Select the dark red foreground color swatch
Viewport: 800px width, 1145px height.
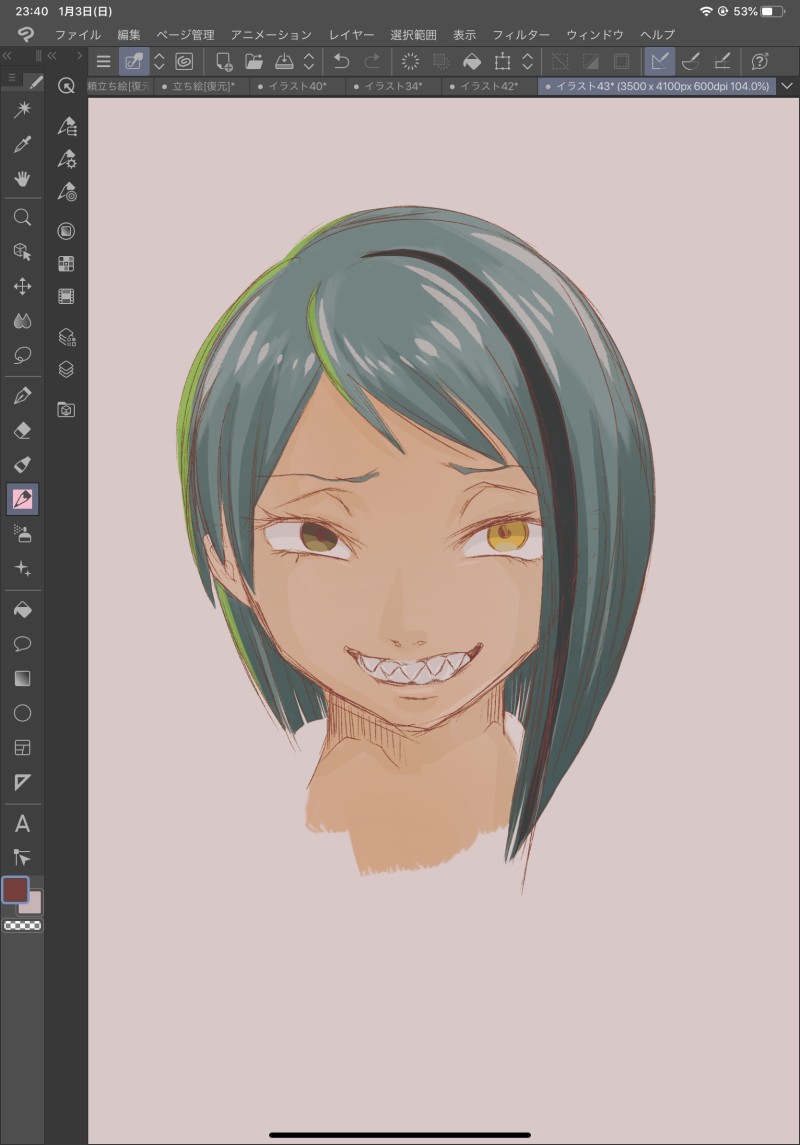[15, 890]
